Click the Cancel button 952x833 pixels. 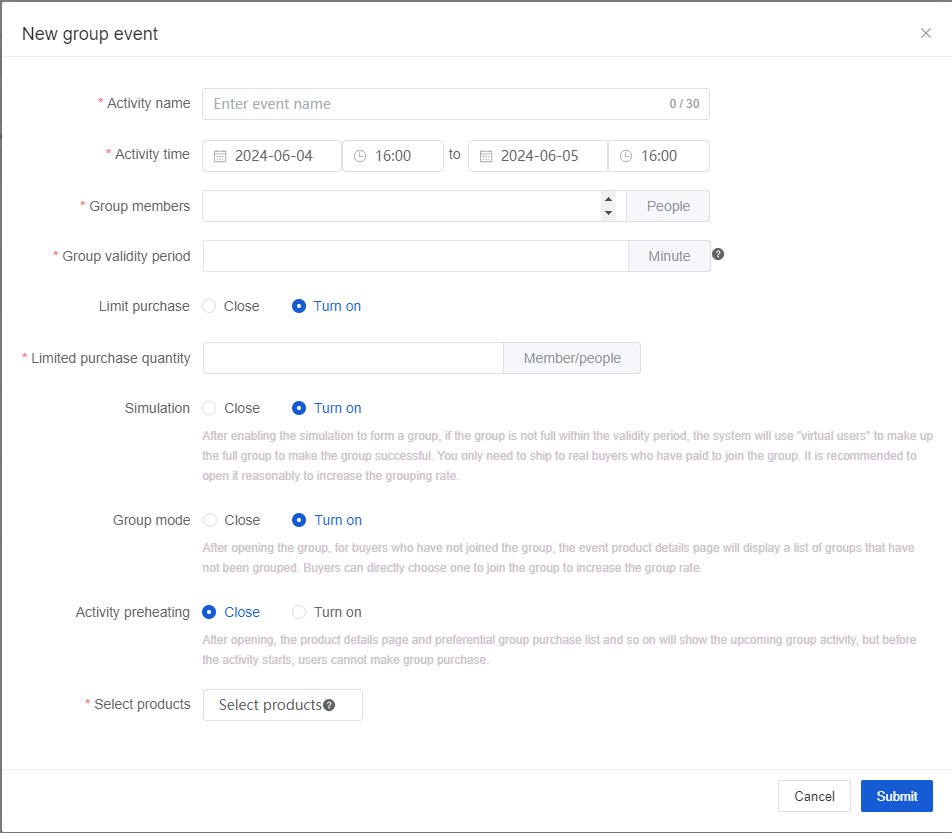[814, 796]
